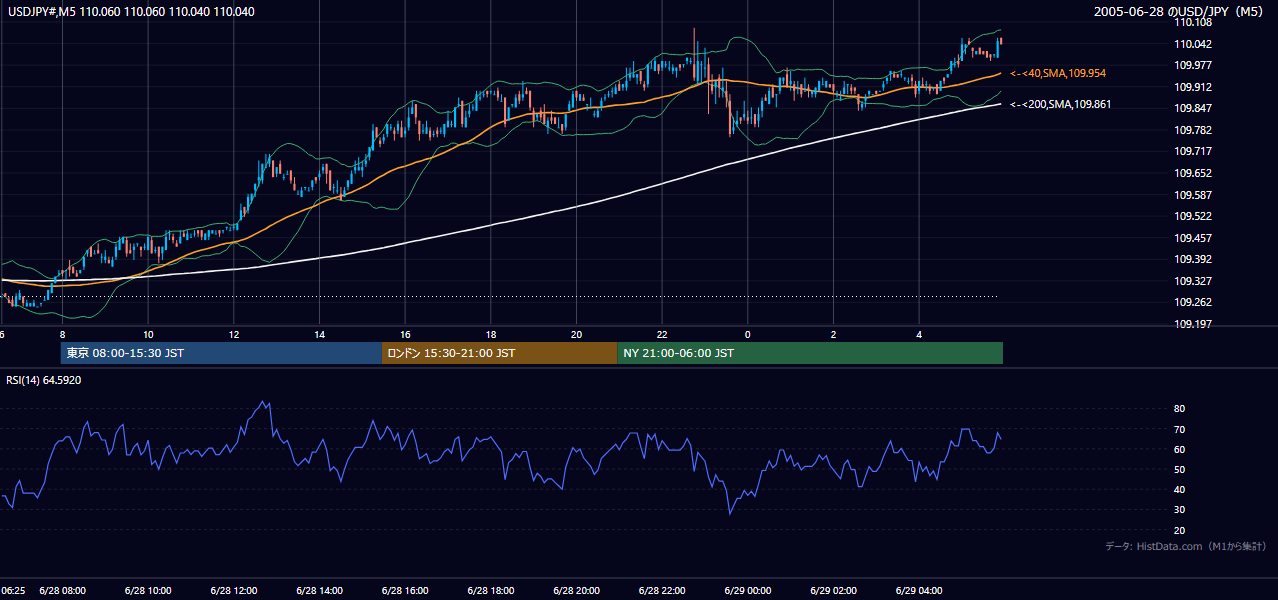Click the hour label 10 on chart axis
Image resolution: width=1278 pixels, height=600 pixels.
point(147,334)
